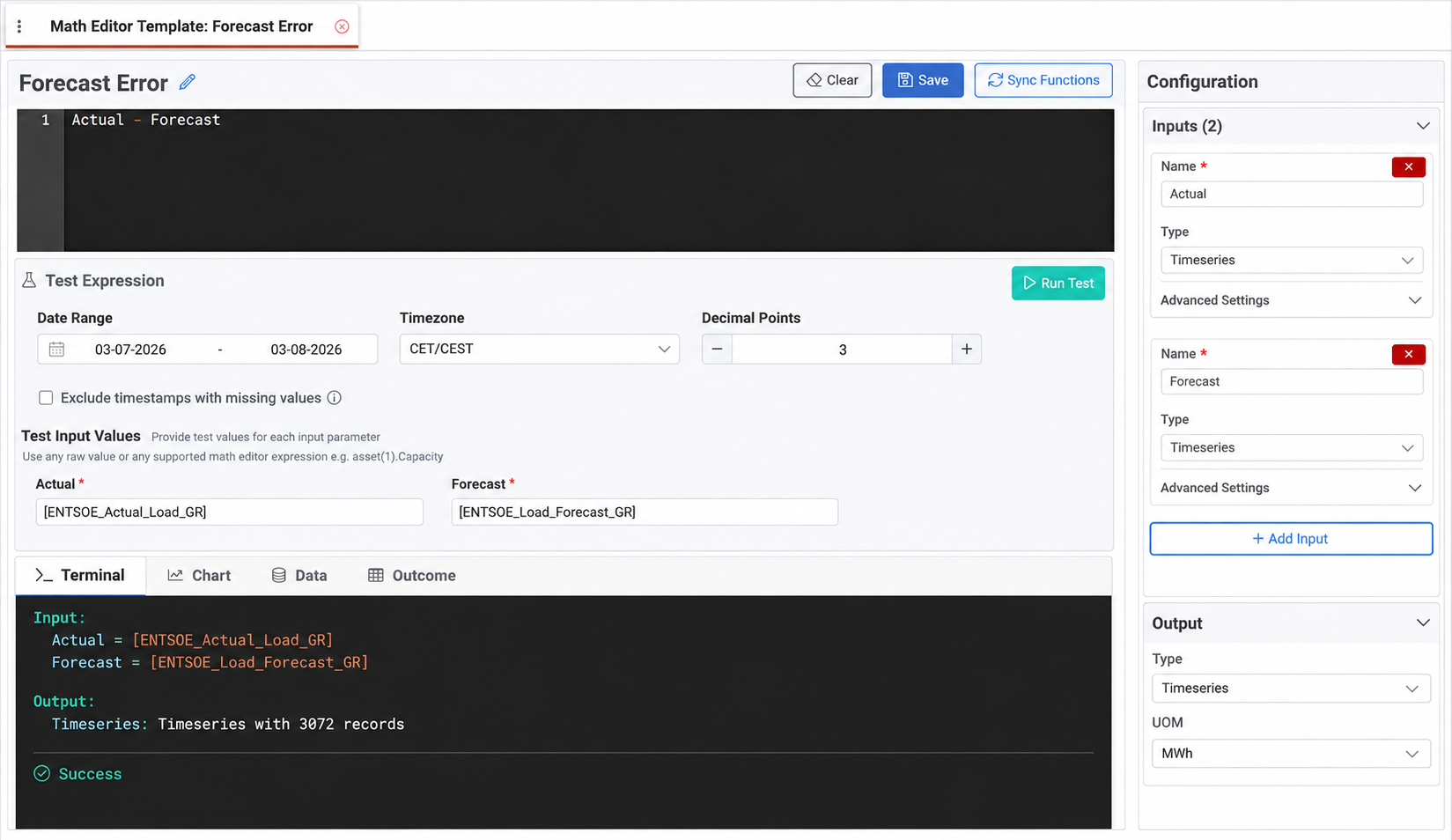Switch to the Terminal tab
The image size is (1452, 840).
point(80,575)
